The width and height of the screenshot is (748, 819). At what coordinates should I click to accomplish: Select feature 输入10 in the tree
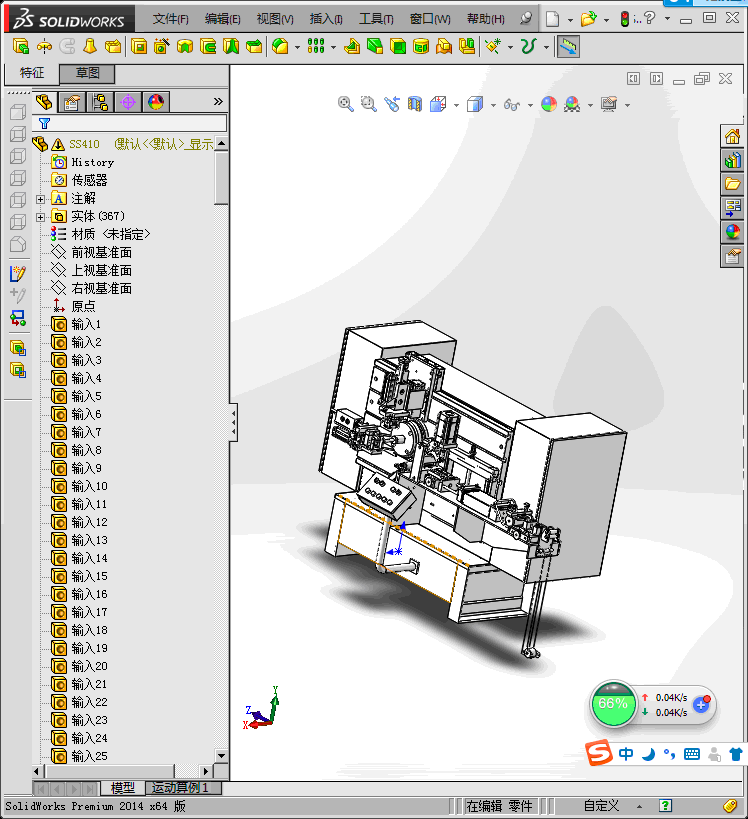pyautogui.click(x=89, y=487)
